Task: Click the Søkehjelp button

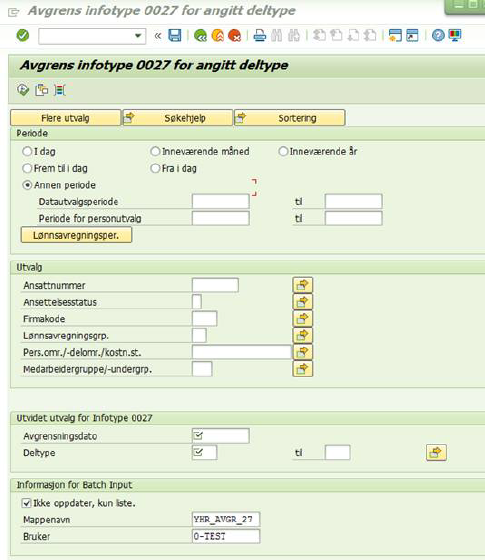Action: (178, 118)
